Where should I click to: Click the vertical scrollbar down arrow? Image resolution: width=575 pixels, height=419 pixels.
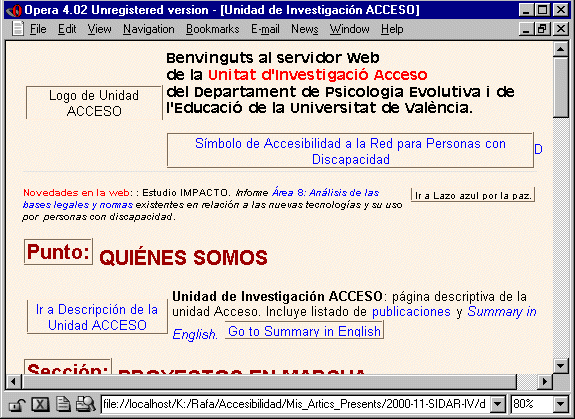pyautogui.click(x=560, y=365)
